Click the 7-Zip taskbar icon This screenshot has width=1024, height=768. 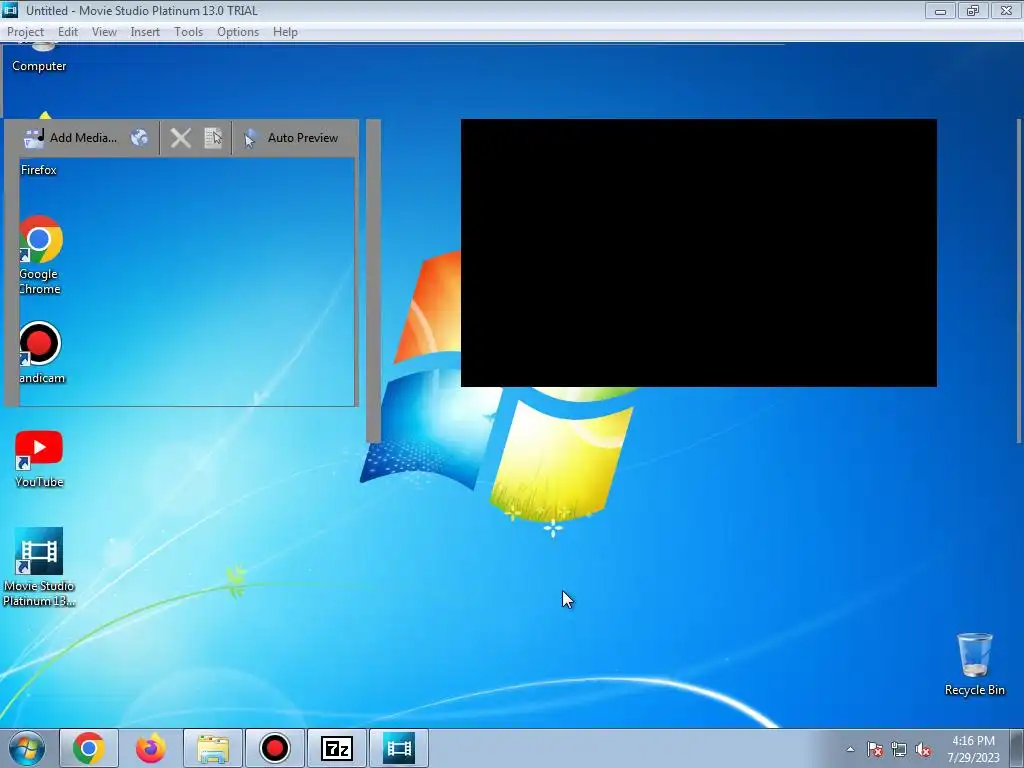337,748
